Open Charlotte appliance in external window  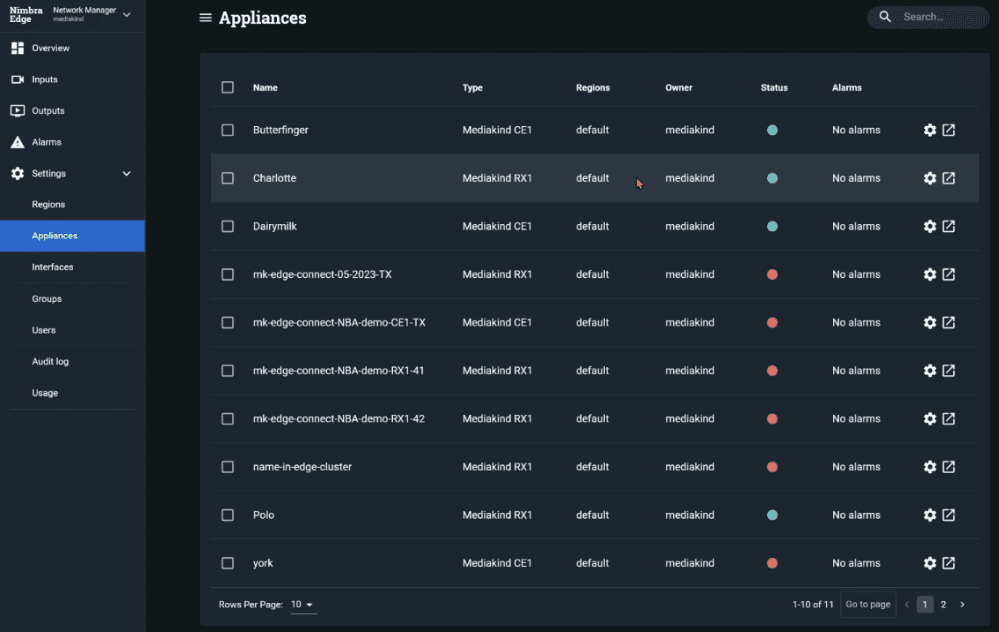coord(949,178)
